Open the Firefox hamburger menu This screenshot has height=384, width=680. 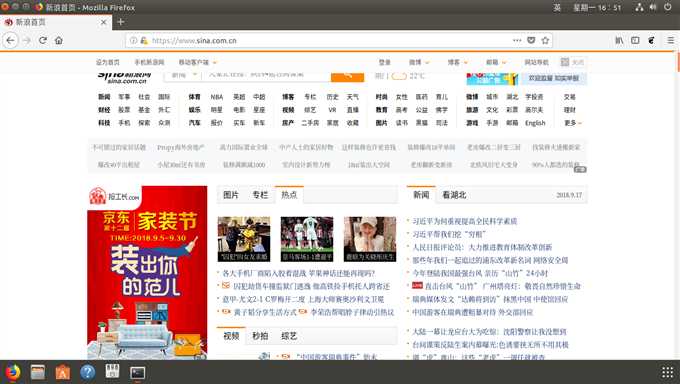click(670, 40)
